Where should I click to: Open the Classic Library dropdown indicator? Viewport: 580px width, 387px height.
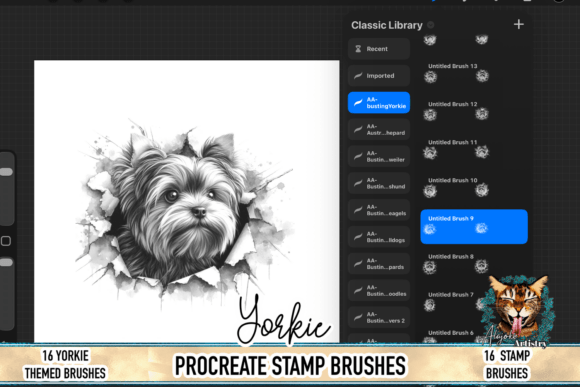pyautogui.click(x=431, y=25)
